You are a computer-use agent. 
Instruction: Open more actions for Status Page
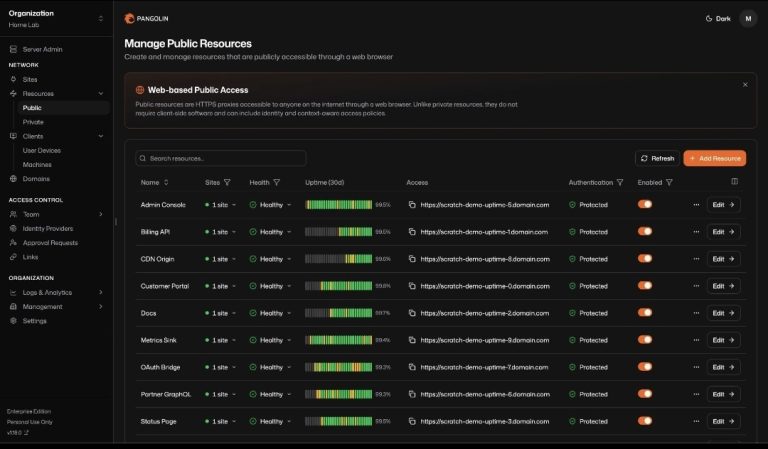tap(696, 421)
